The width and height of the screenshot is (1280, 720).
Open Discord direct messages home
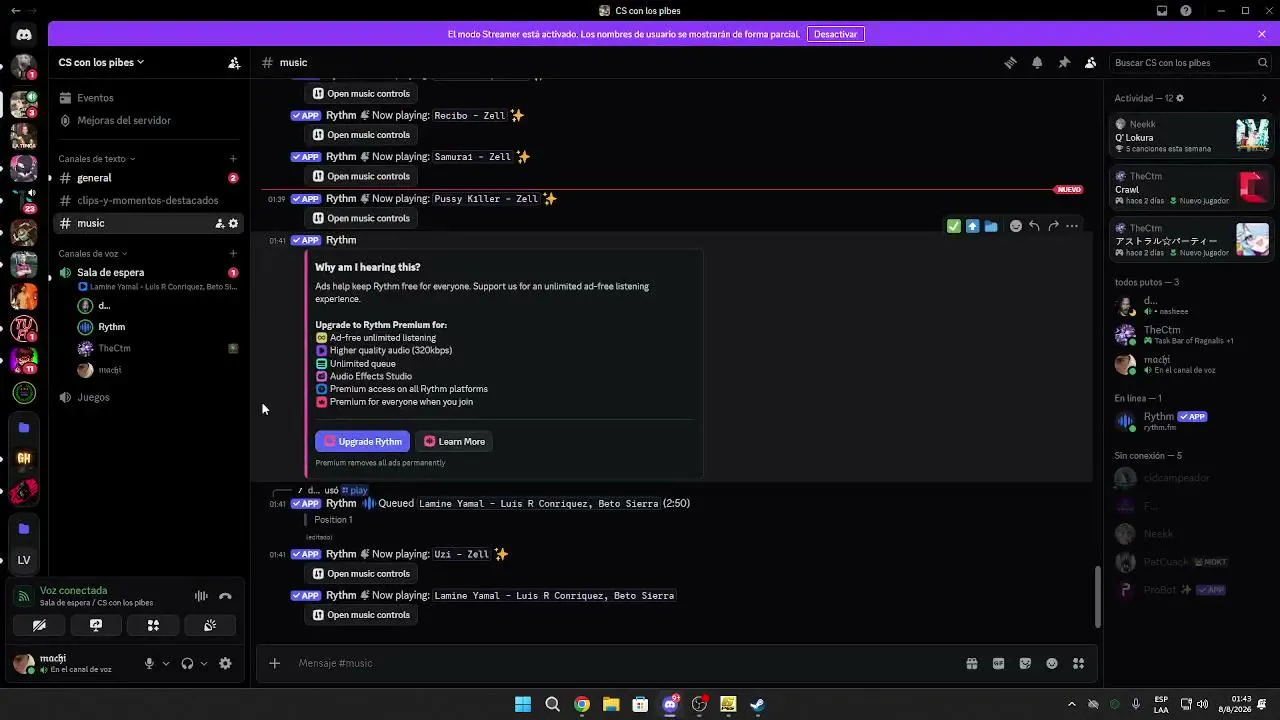[x=24, y=35]
